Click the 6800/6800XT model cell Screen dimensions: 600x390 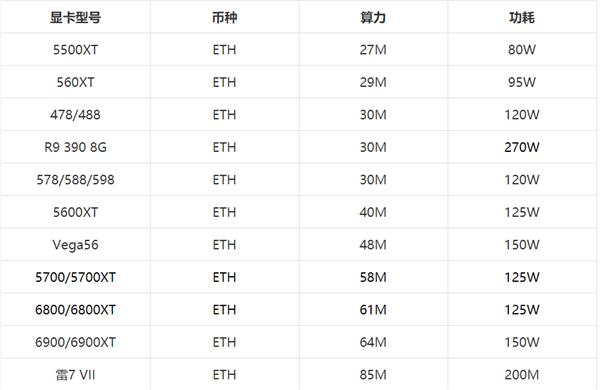click(75, 310)
